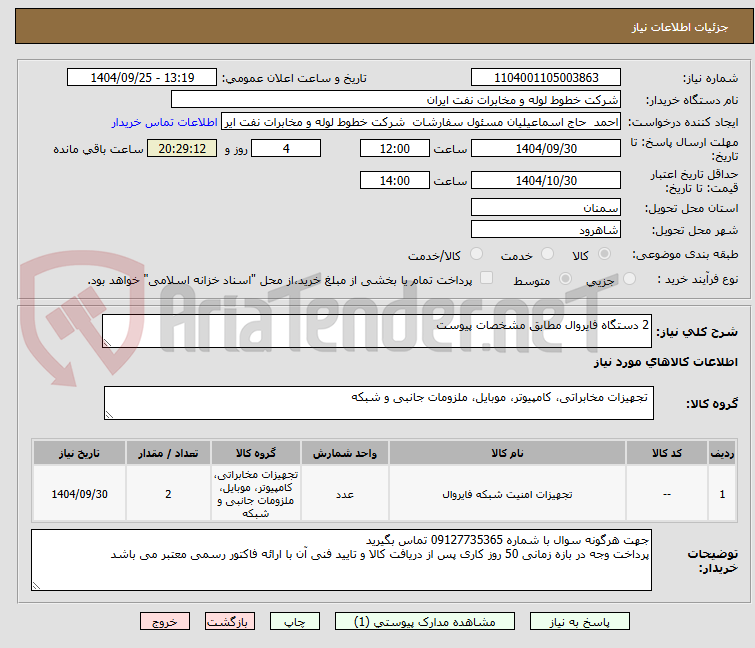
Task: Click the delivery province field سمنان
Action: (x=546, y=207)
